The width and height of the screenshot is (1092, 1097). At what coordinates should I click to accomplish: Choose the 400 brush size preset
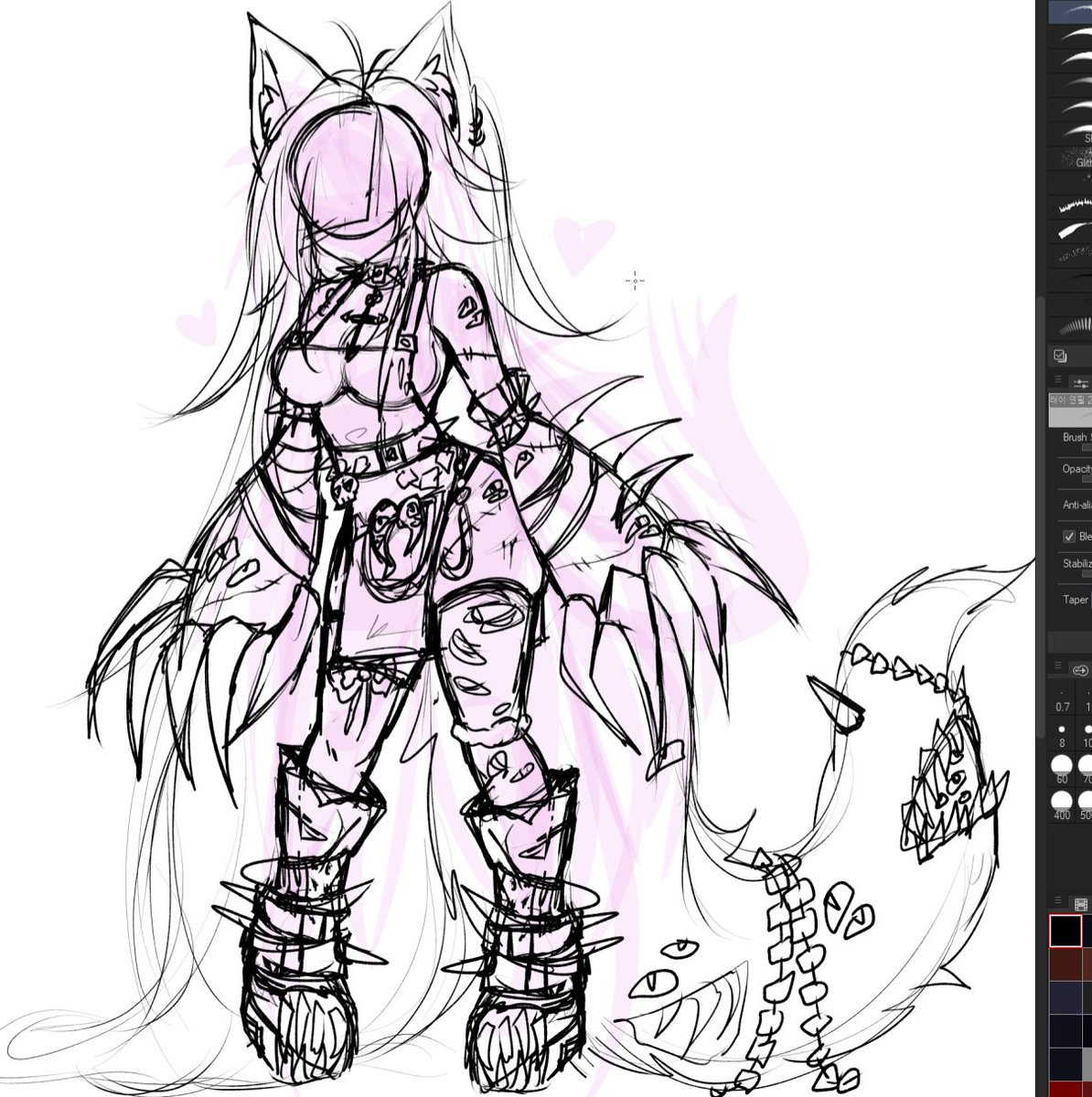1063,805
